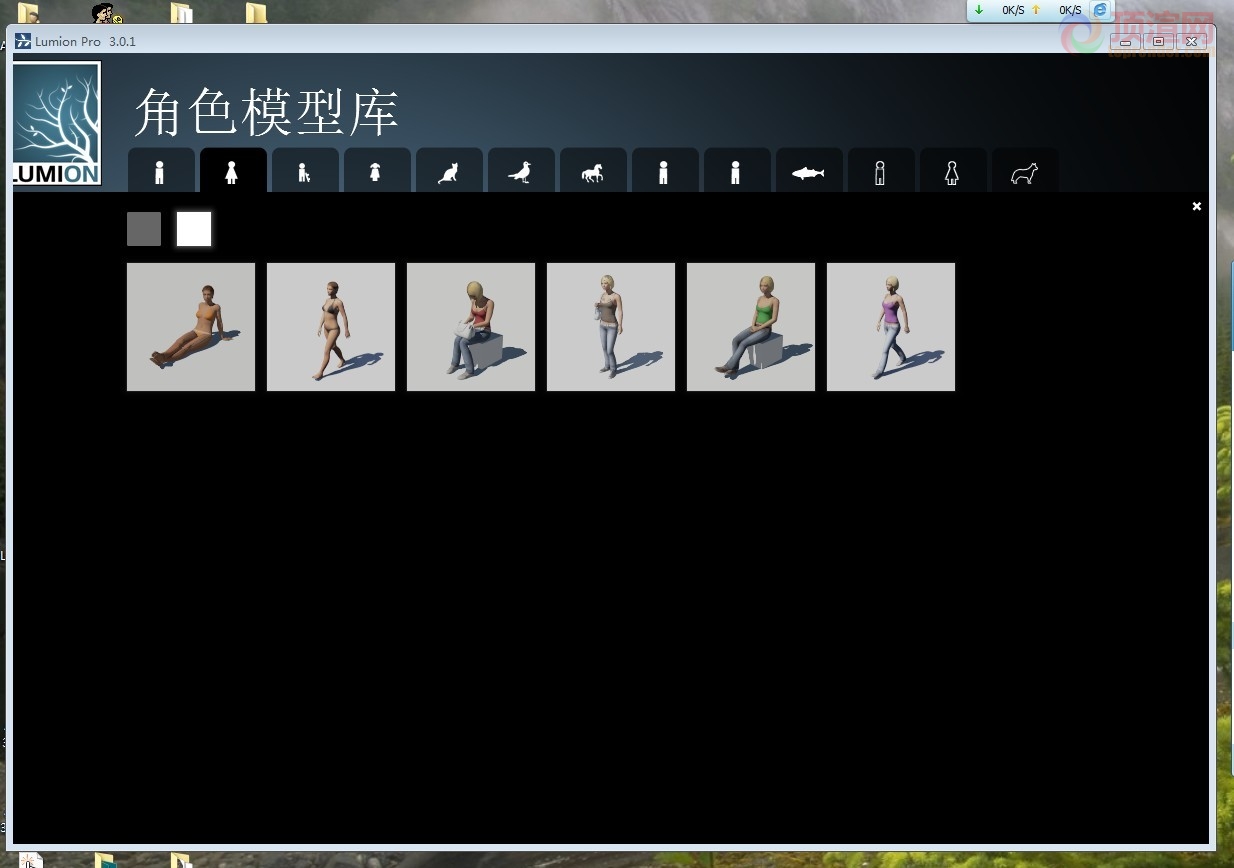The width and height of the screenshot is (1234, 868).
Task: Click the white page square
Action: (194, 229)
